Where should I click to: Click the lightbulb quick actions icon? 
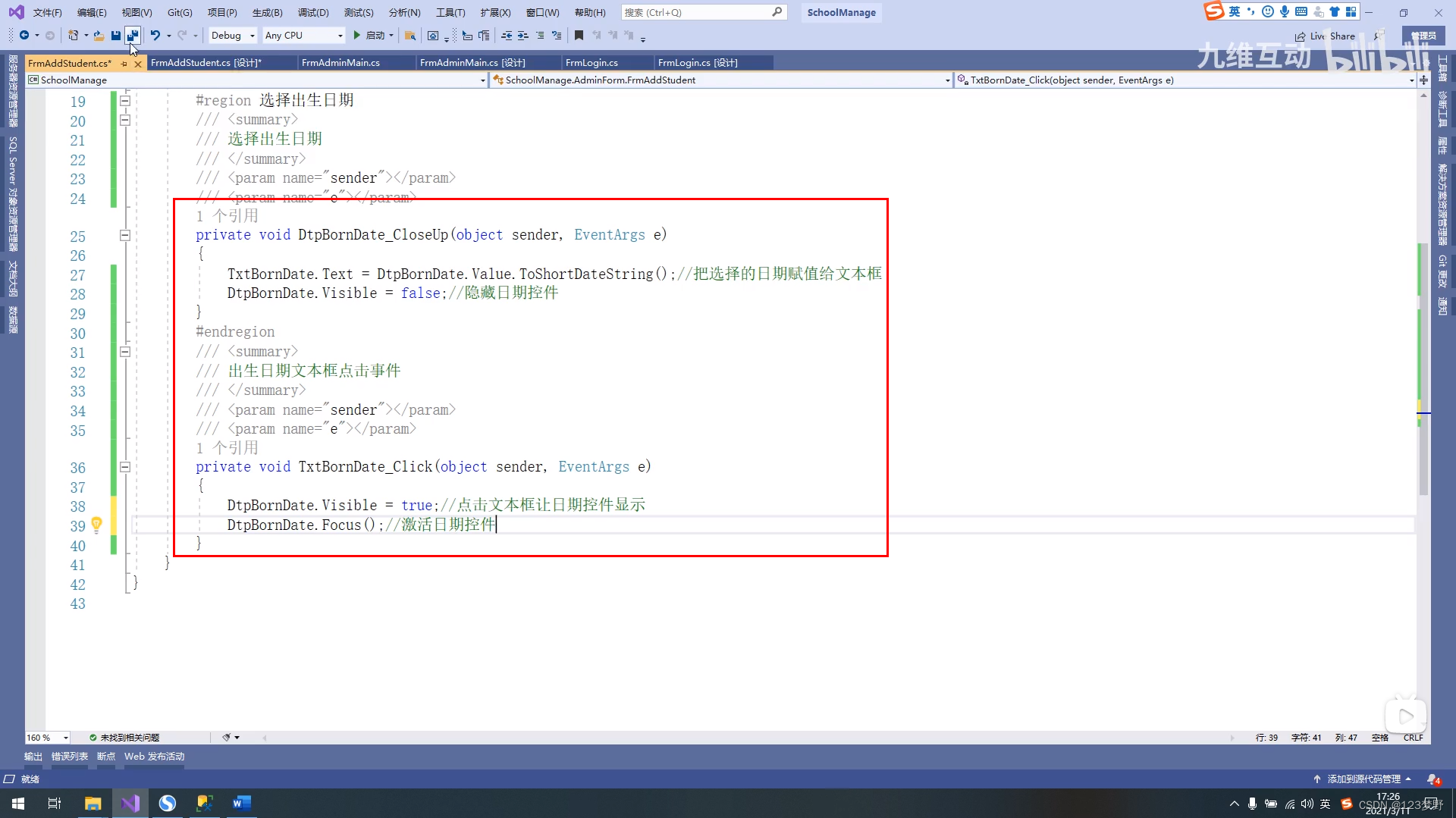point(96,525)
